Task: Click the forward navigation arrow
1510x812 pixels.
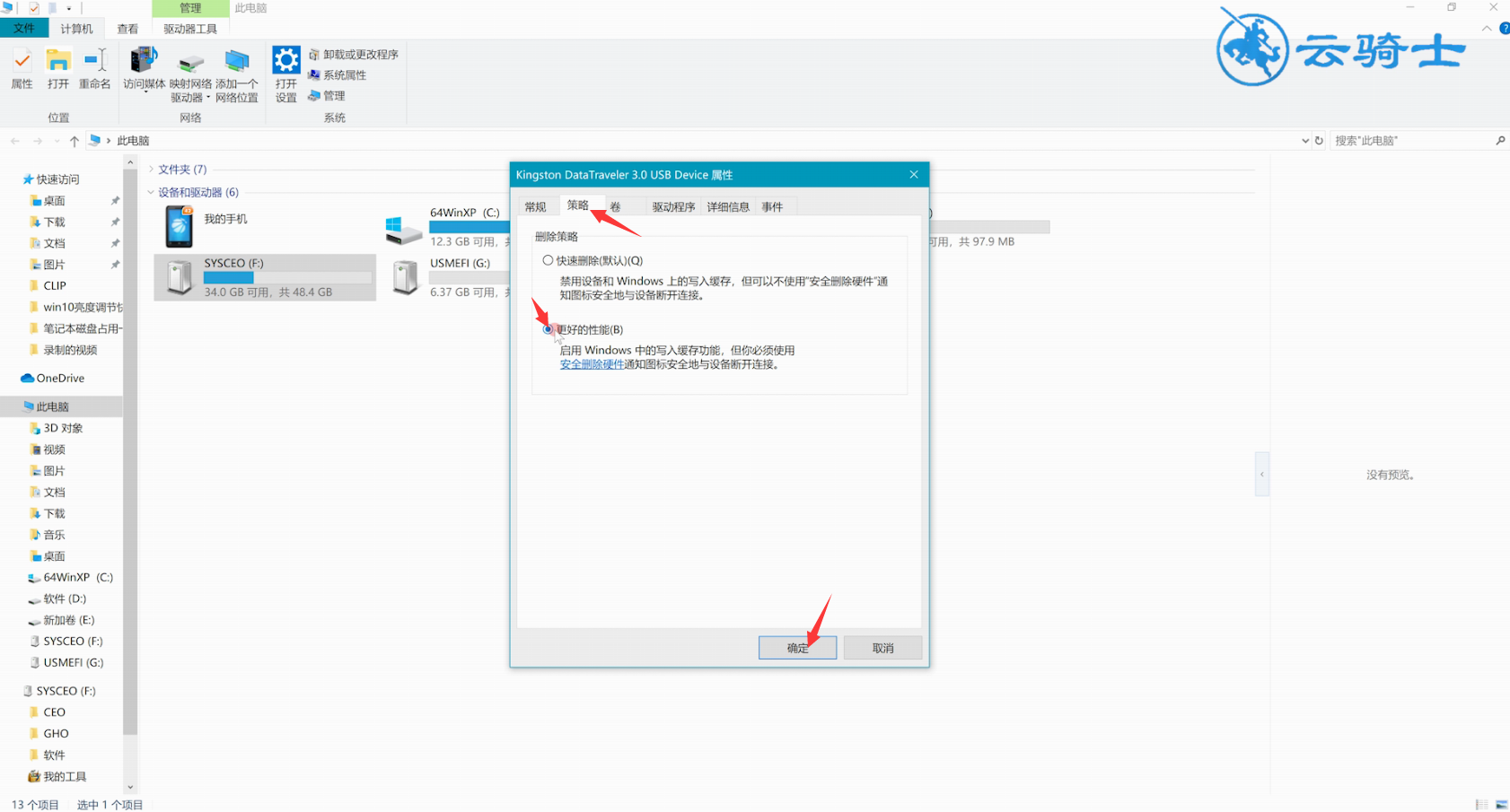Action: (37, 141)
